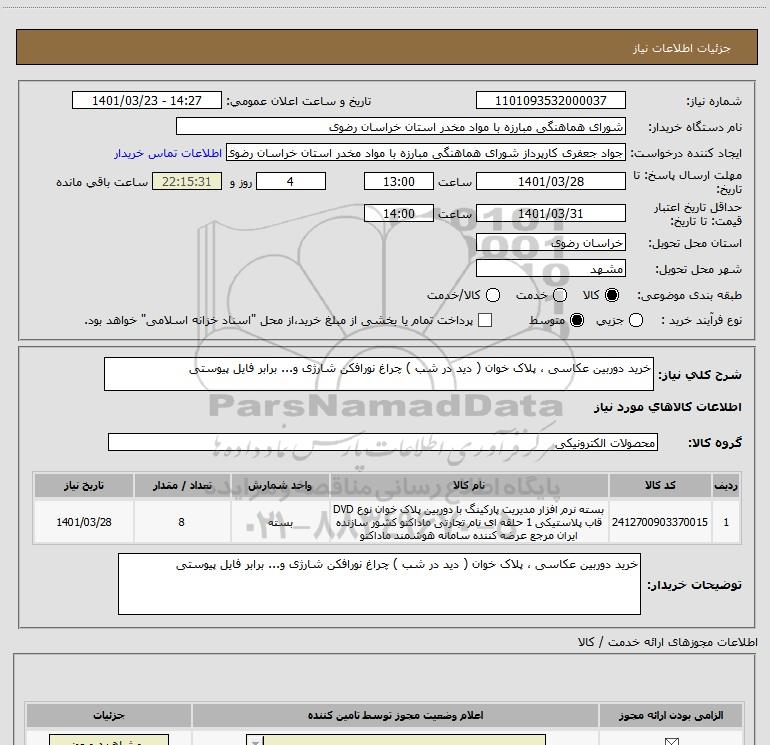Click delivery city field مشهد
The image size is (770, 745).
point(550,268)
